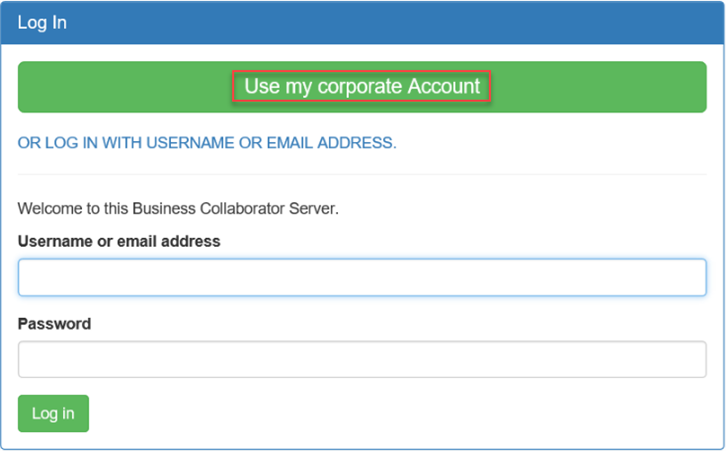Choose the OR LOG IN WITH USERNAME link
The image size is (726, 451).
tap(207, 143)
